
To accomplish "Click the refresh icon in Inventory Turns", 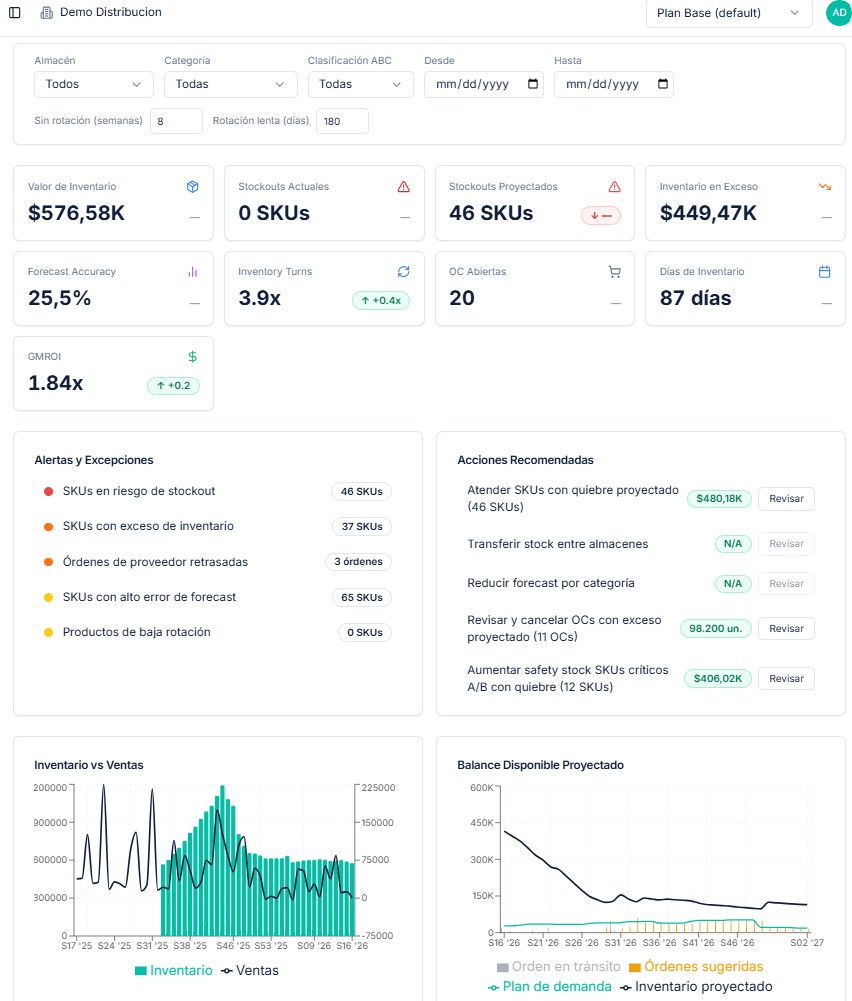I will 403,271.
